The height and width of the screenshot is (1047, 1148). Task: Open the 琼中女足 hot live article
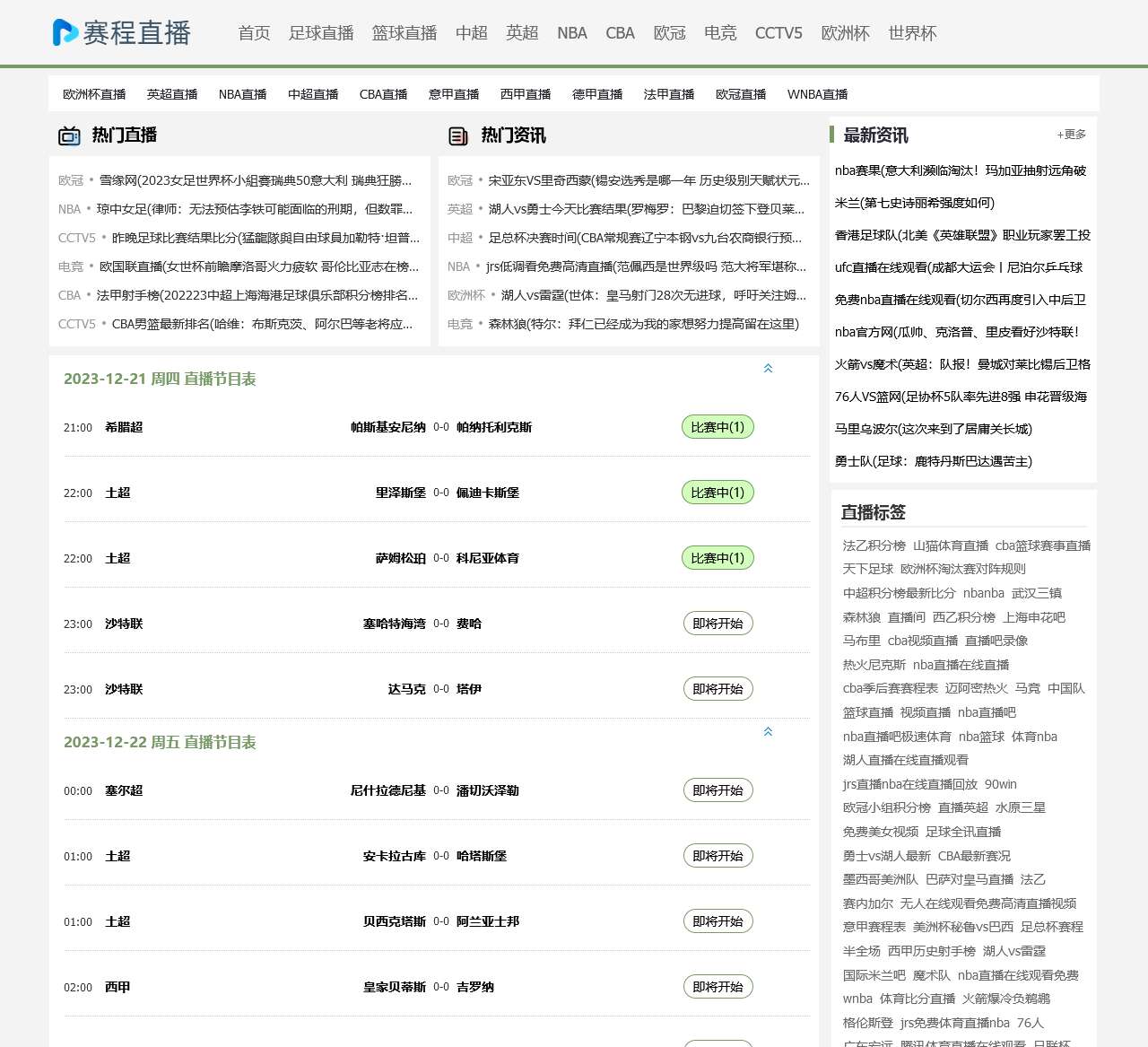tap(255, 209)
